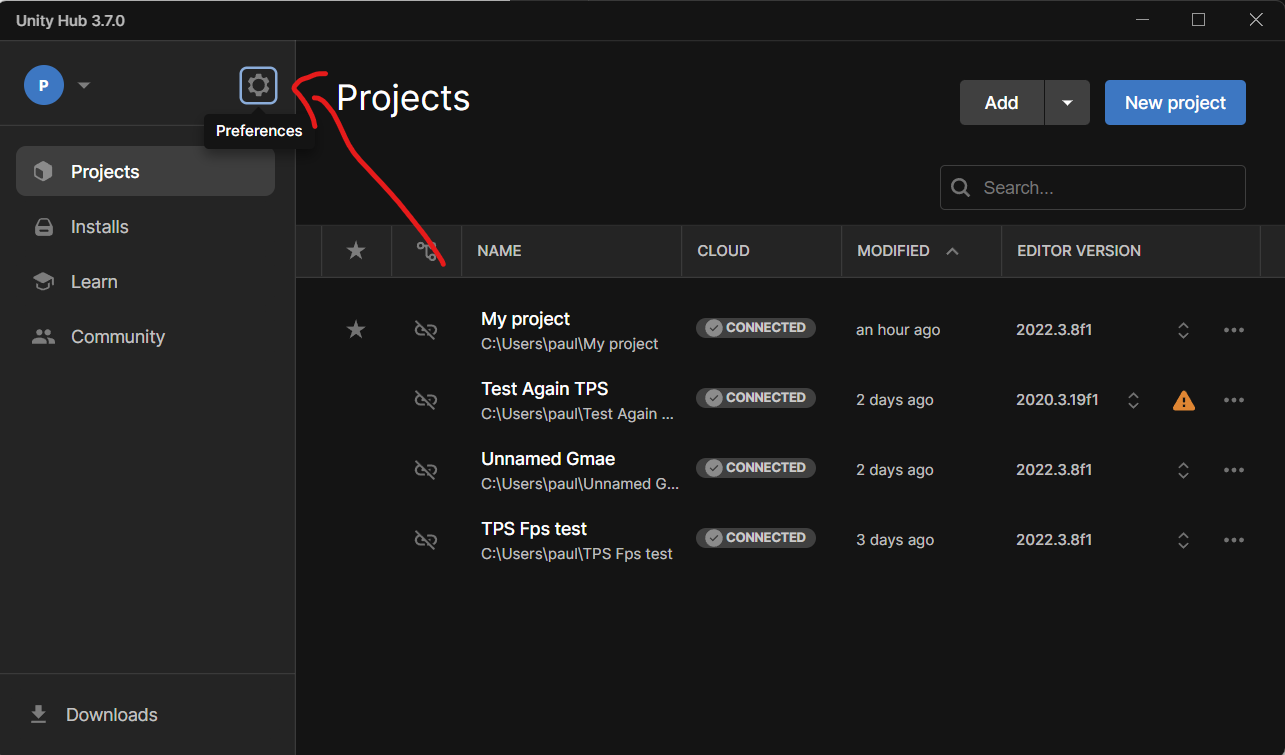Focus the project Search field
Screen dimensions: 1285x755
tap(1093, 188)
